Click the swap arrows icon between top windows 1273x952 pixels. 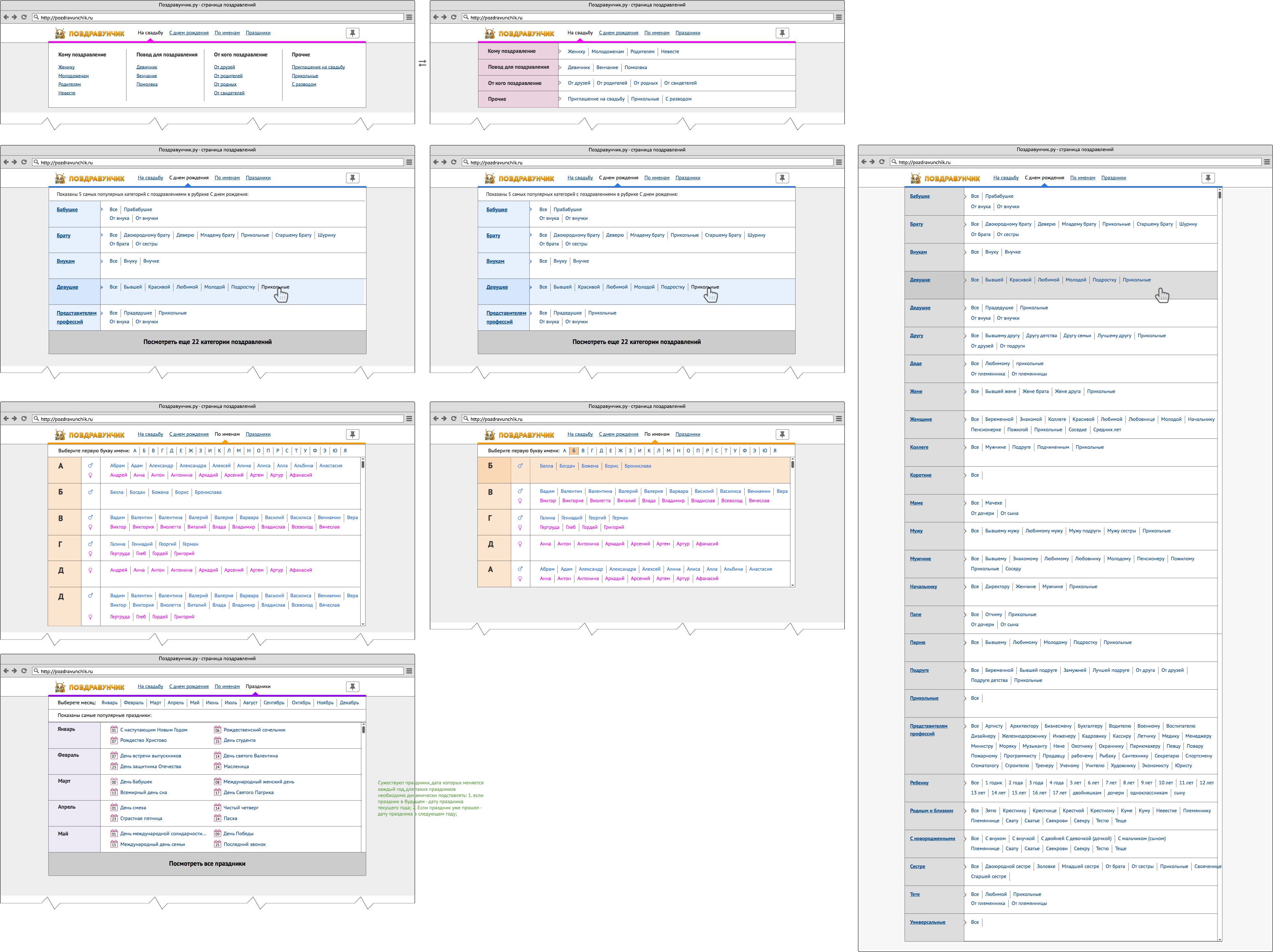[422, 63]
